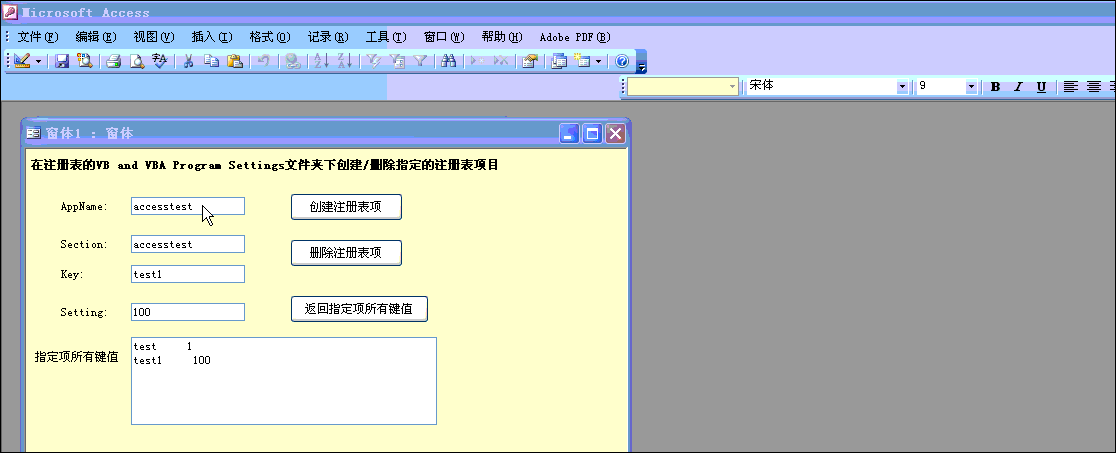Viewport: 1116px width, 453px height.
Task: Click the Cut scissors icon
Action: 189,61
